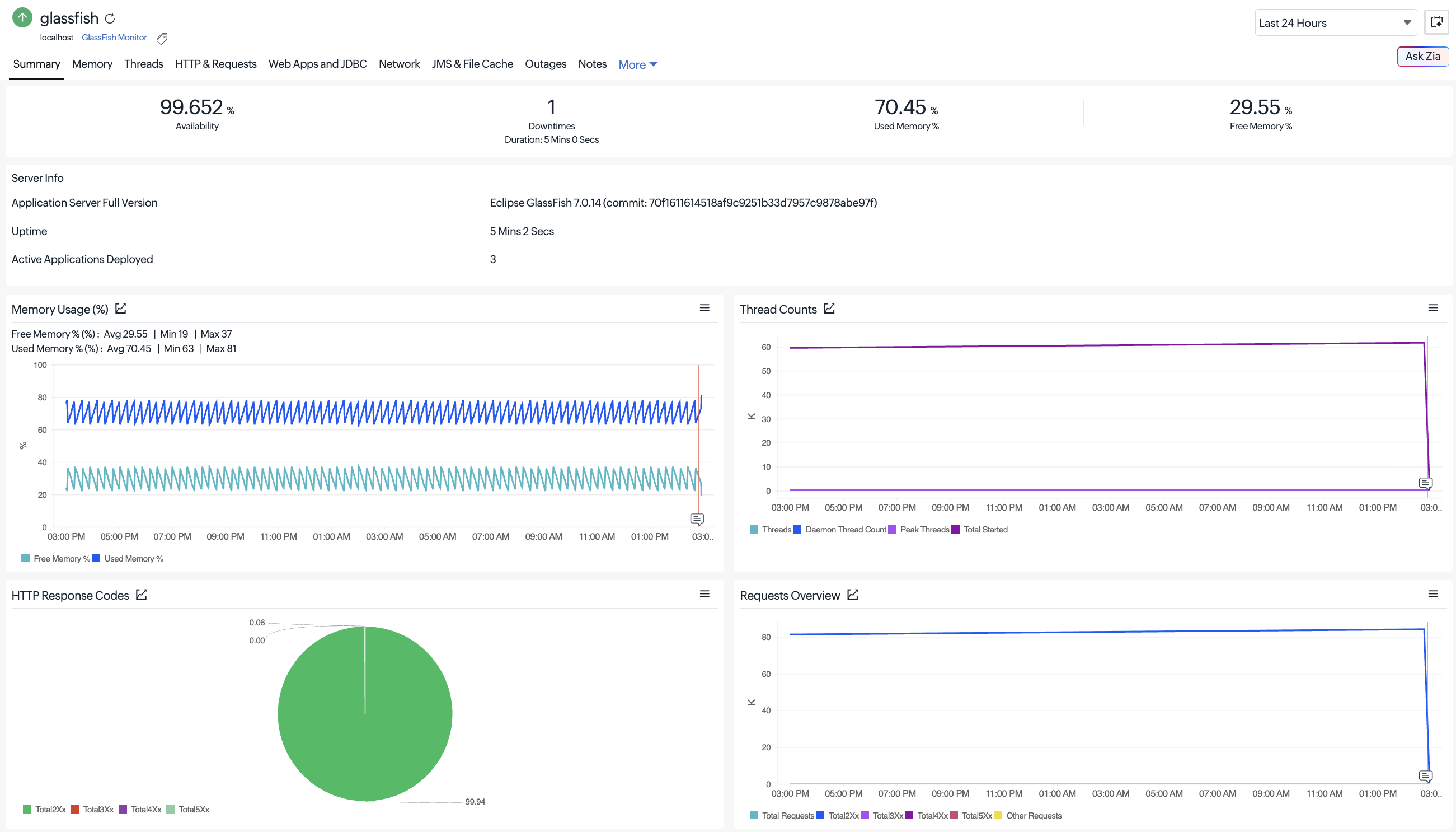Click the annotation marker in Memory Usage chart

coord(697,519)
